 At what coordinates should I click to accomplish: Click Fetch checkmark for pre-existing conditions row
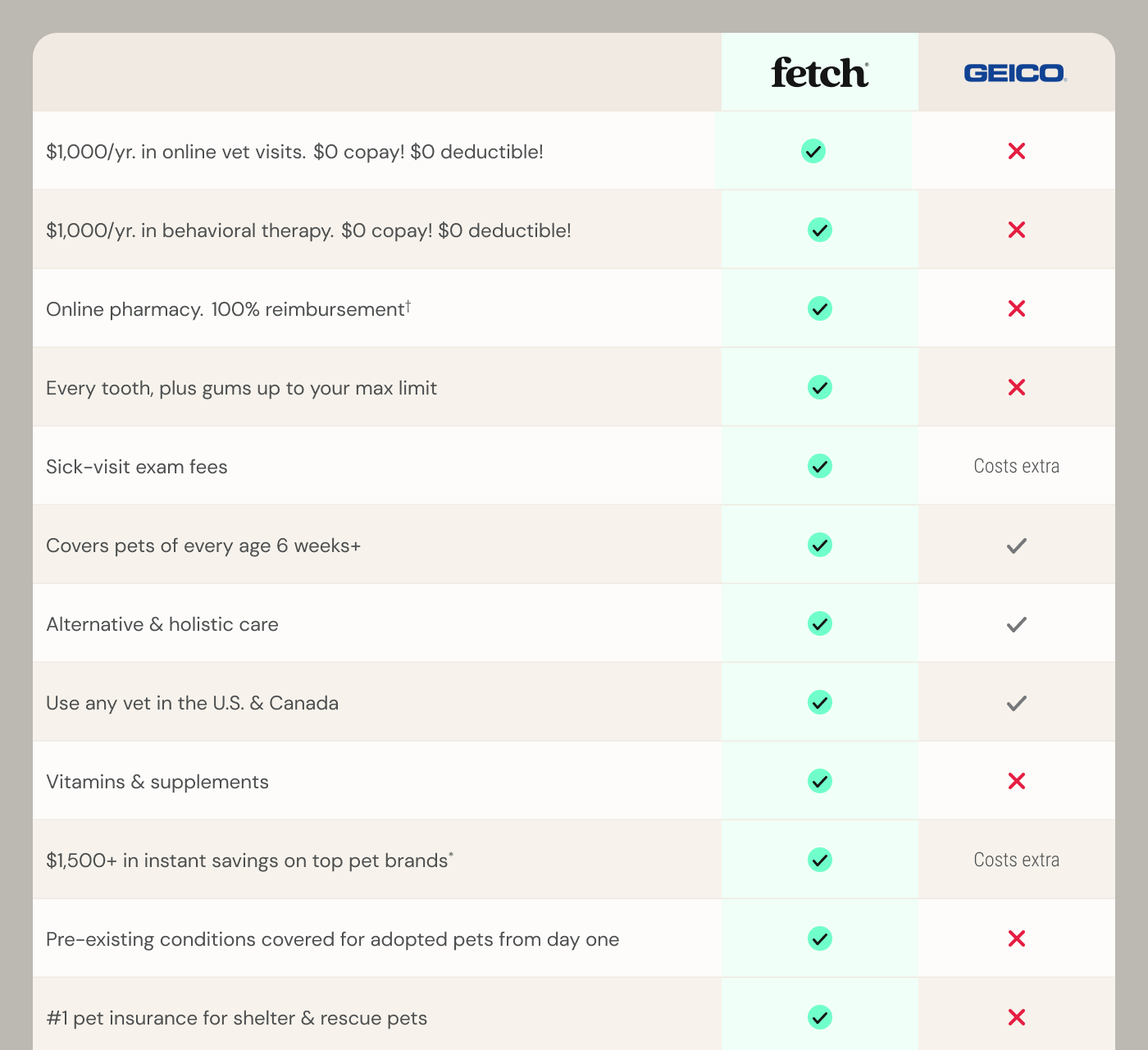pos(820,938)
